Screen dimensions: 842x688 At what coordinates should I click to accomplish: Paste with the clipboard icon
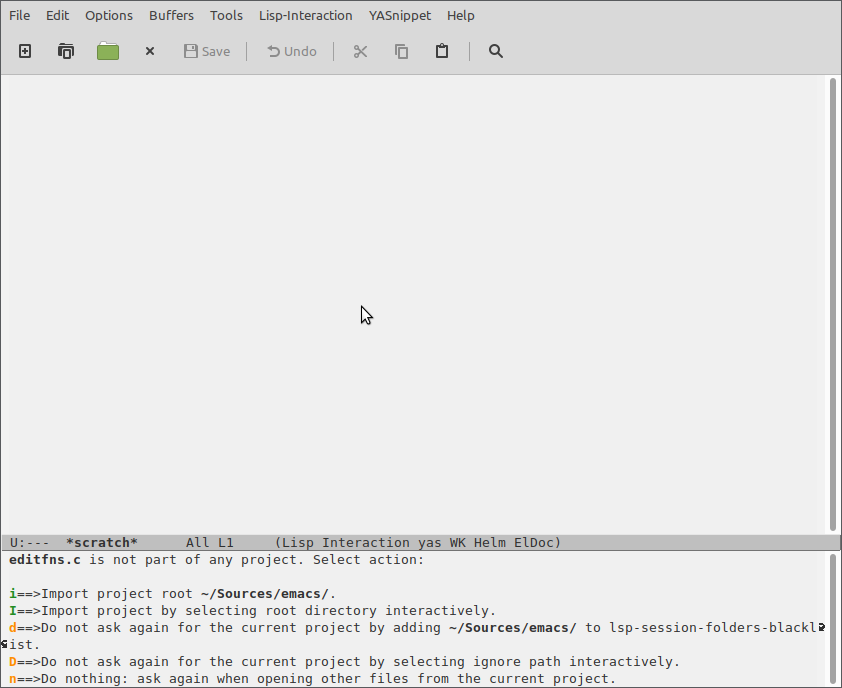point(442,51)
